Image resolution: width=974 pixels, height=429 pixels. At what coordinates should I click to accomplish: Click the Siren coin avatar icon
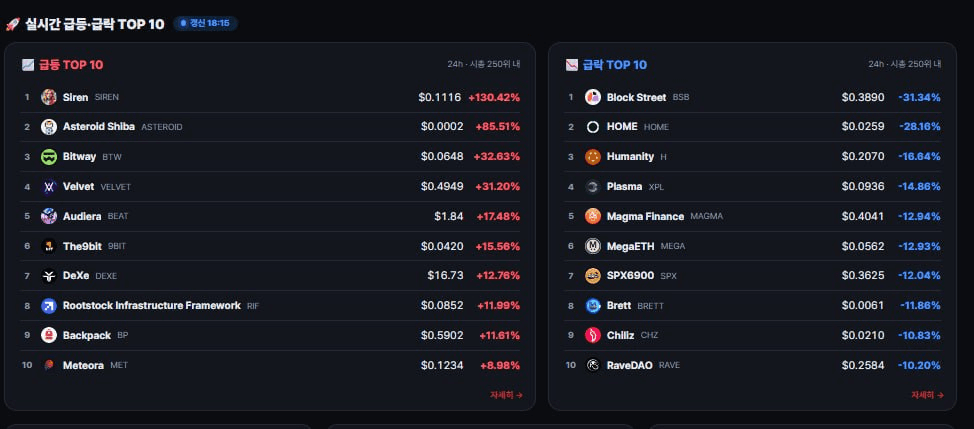click(x=49, y=97)
